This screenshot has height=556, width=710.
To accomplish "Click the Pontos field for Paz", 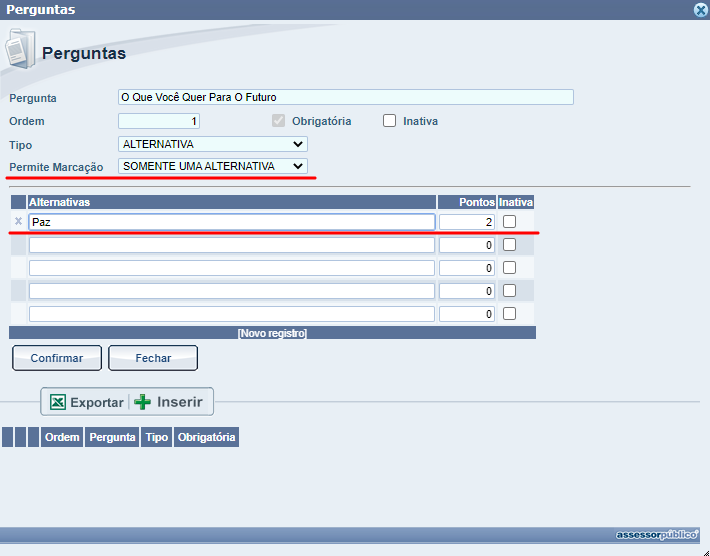I will pyautogui.click(x=467, y=222).
